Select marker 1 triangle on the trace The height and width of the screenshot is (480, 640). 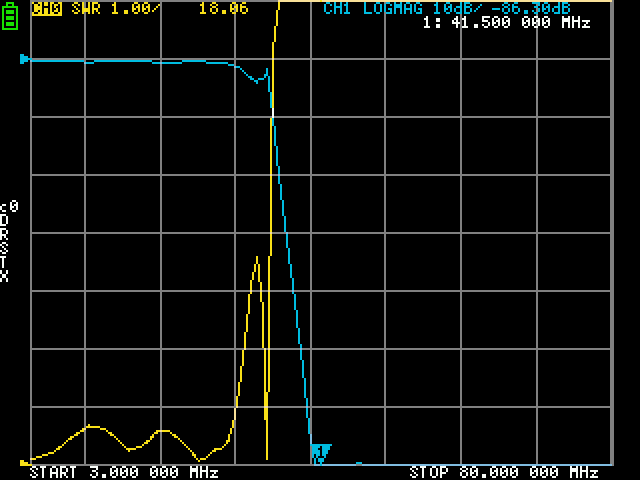click(320, 452)
